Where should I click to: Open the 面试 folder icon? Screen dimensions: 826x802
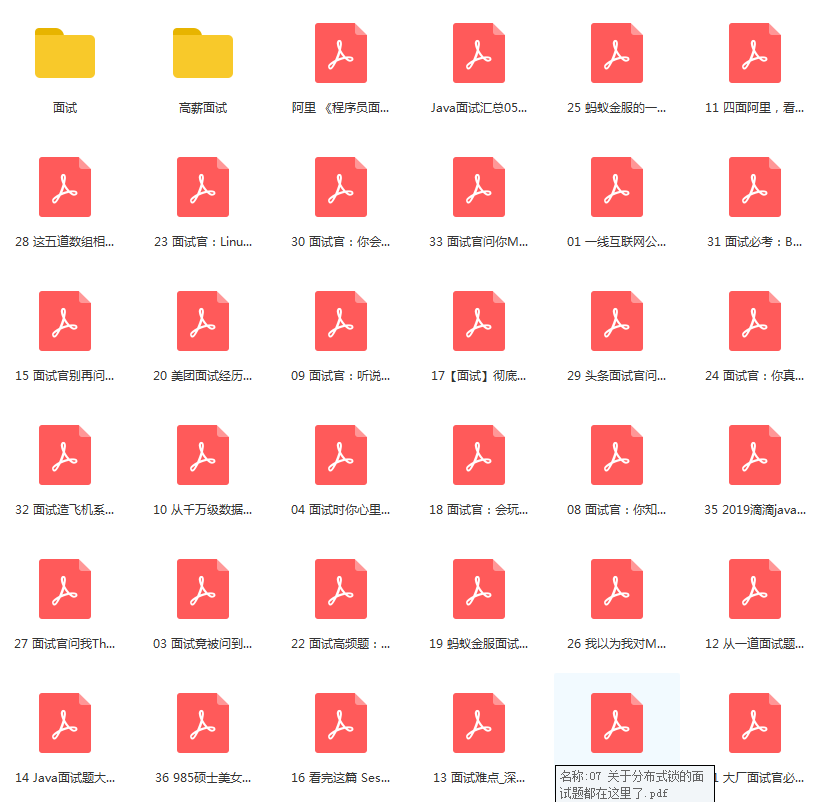65,53
